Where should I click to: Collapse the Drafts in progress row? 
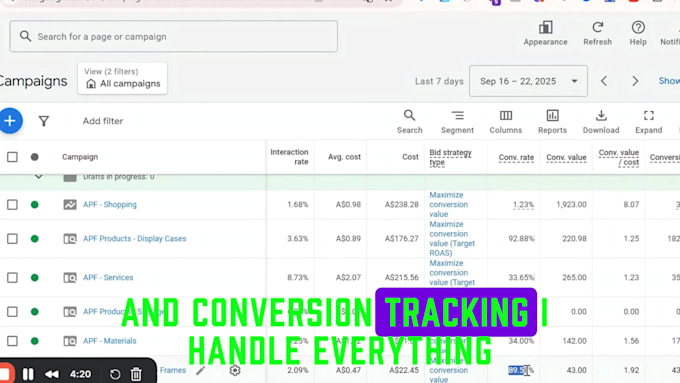[x=39, y=177]
